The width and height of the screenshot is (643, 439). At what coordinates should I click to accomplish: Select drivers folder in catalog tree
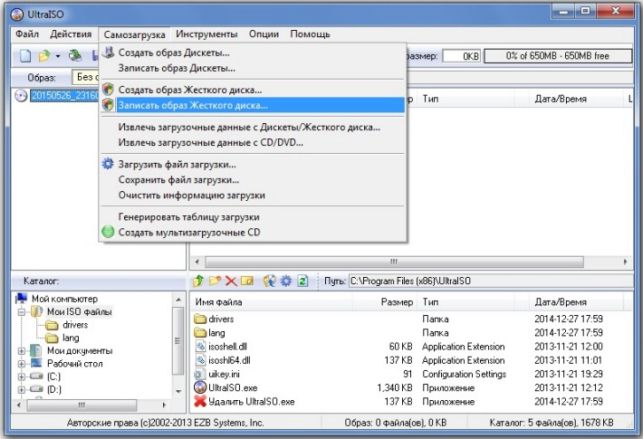pos(75,325)
